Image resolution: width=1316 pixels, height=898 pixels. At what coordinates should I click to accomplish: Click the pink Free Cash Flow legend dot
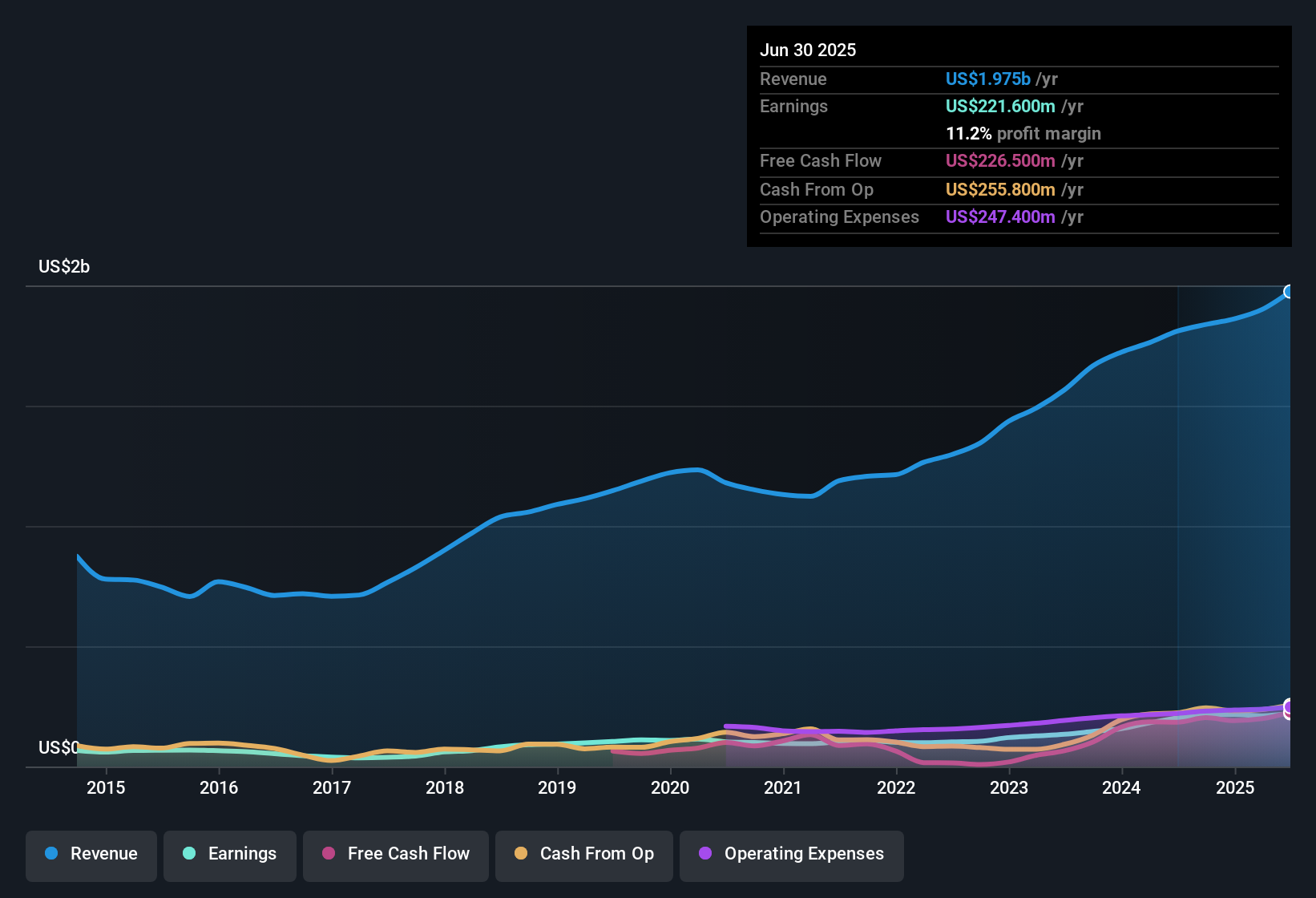329,854
